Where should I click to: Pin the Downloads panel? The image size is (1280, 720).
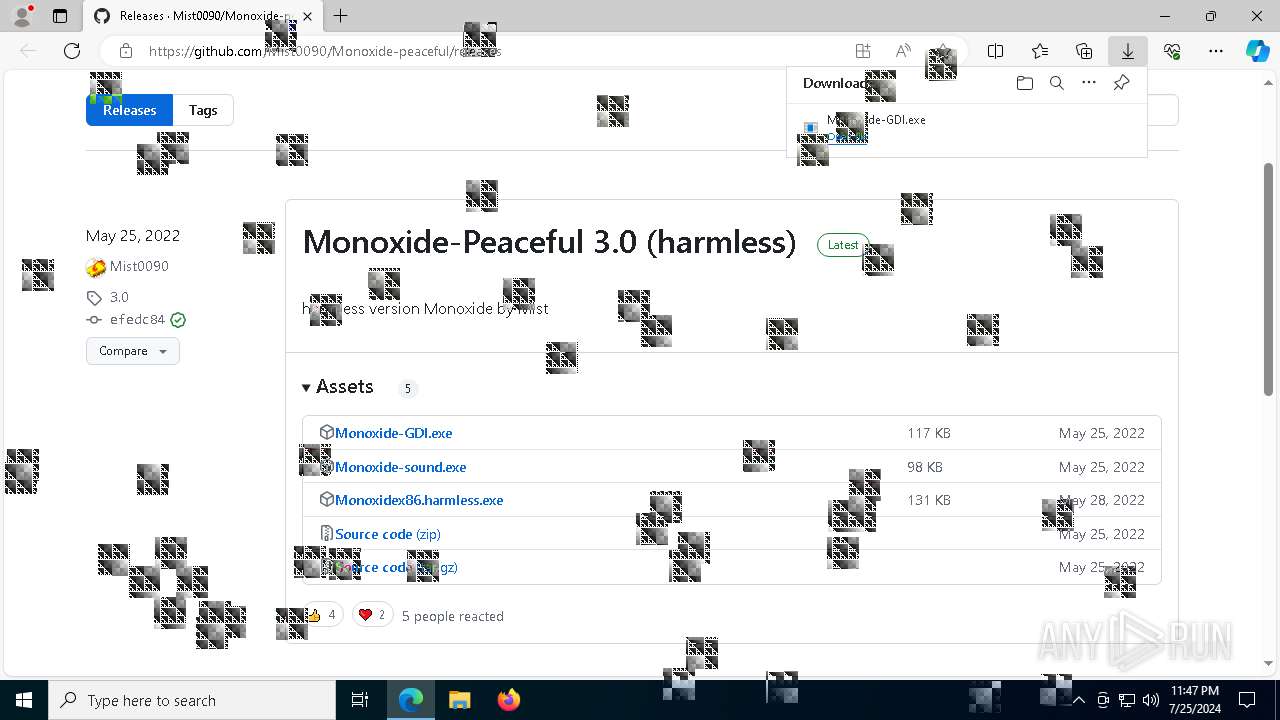tap(1121, 83)
